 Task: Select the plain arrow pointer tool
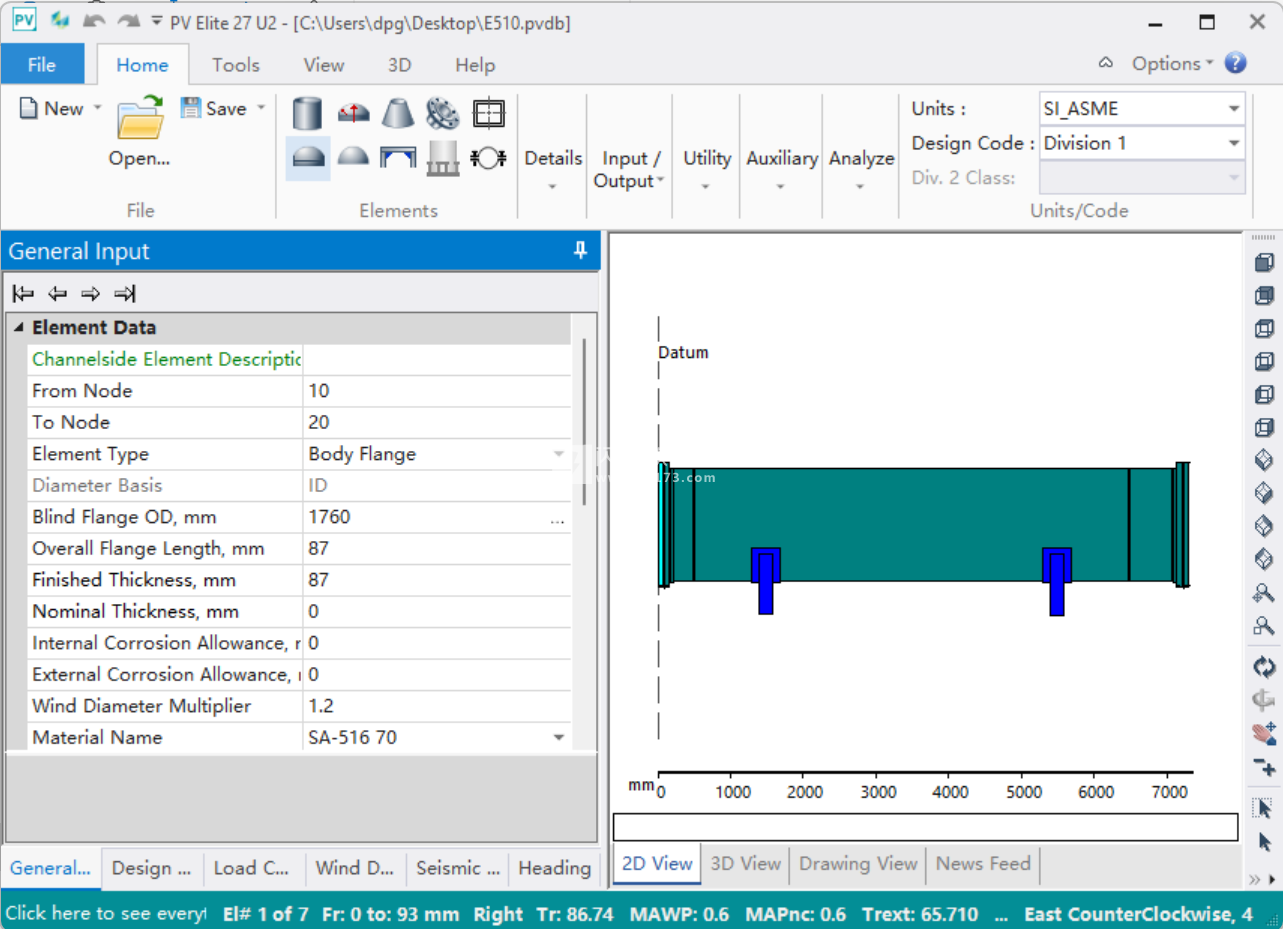pos(1264,842)
